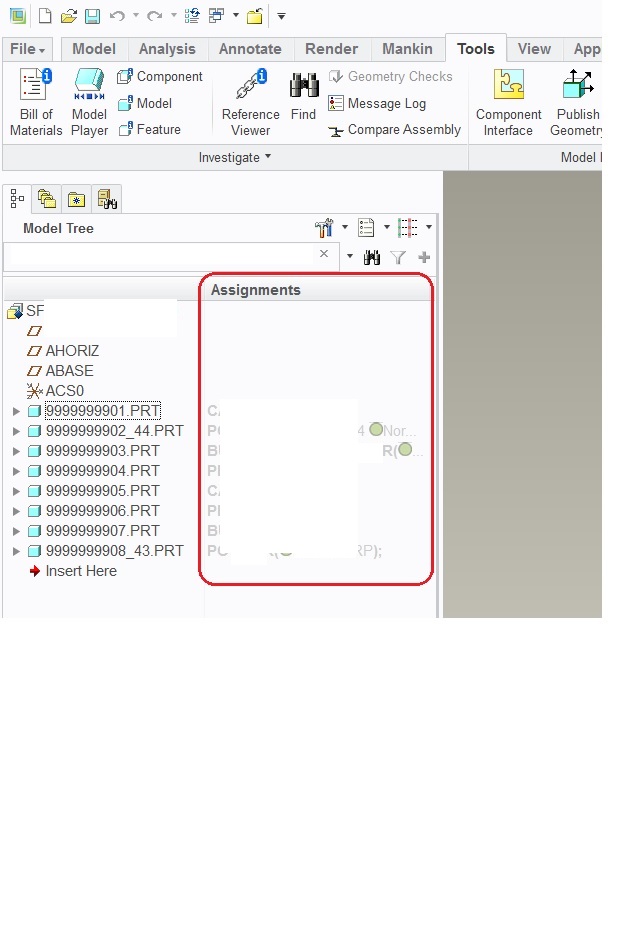
Task: Click Publish Geometry icon
Action: (576, 102)
